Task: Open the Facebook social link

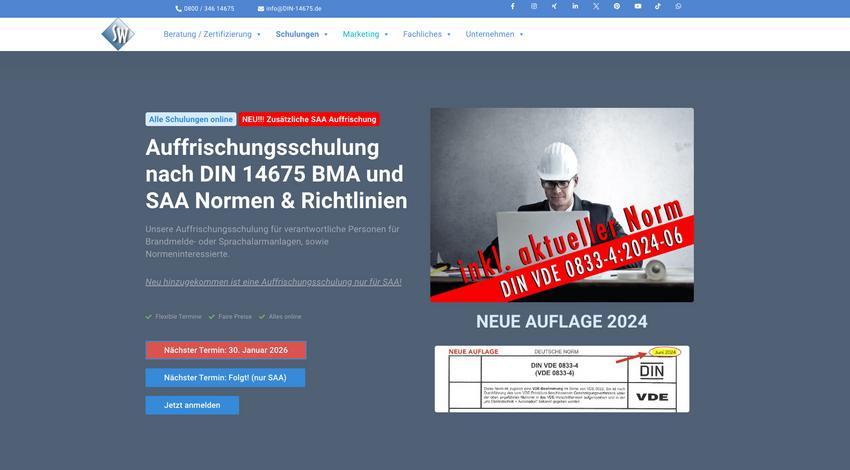Action: click(513, 7)
